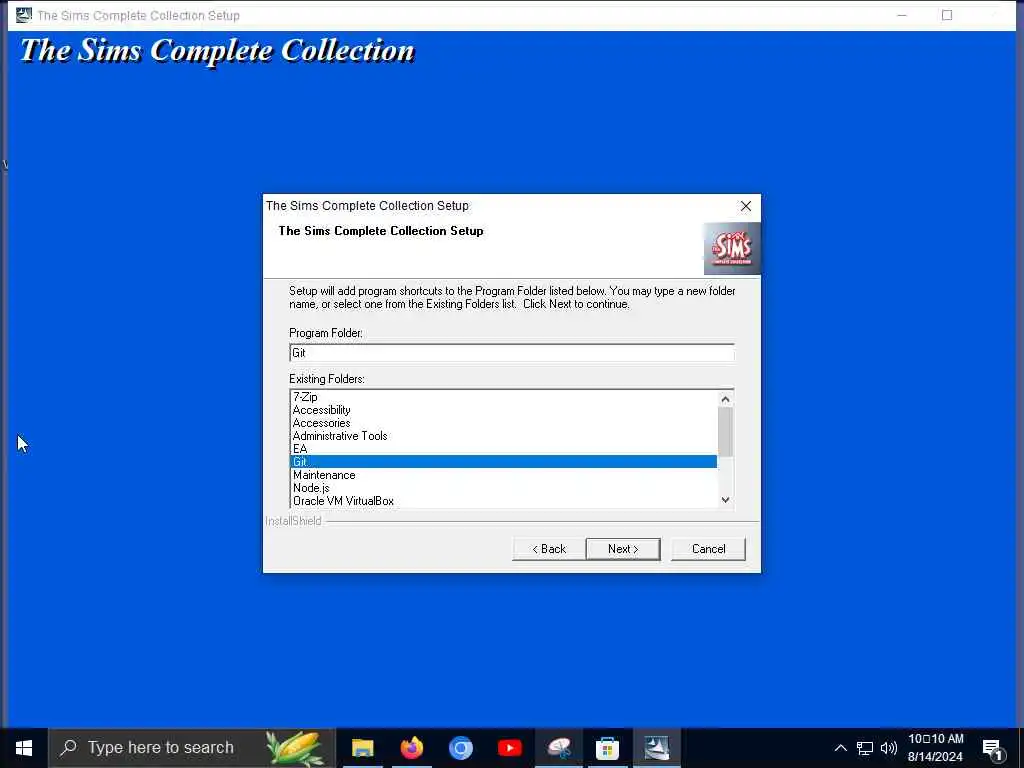Open the clock and date flyout

(935, 748)
